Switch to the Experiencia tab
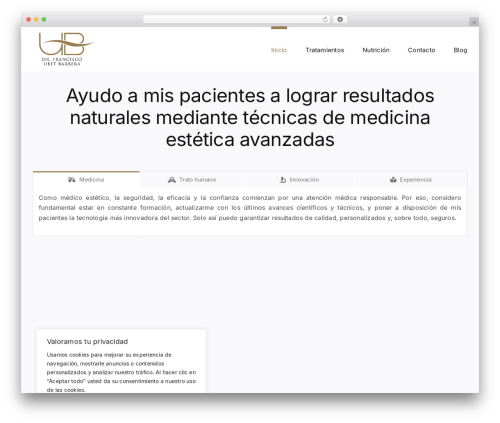The height and width of the screenshot is (423, 500). click(411, 180)
